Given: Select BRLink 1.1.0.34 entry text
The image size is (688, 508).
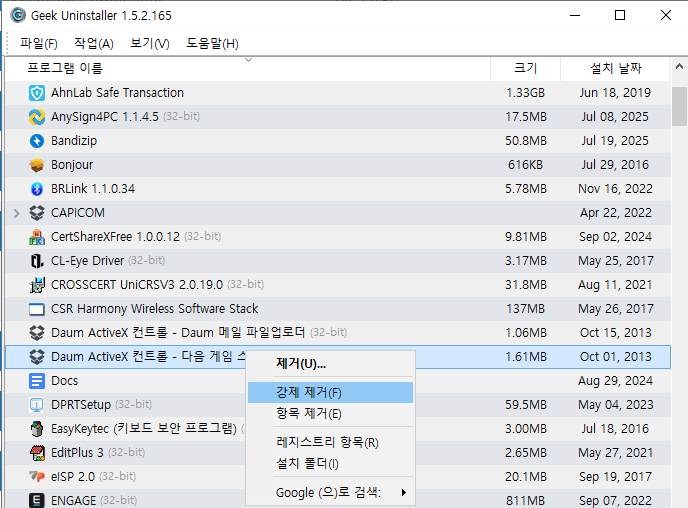Looking at the screenshot, I should click(93, 189).
